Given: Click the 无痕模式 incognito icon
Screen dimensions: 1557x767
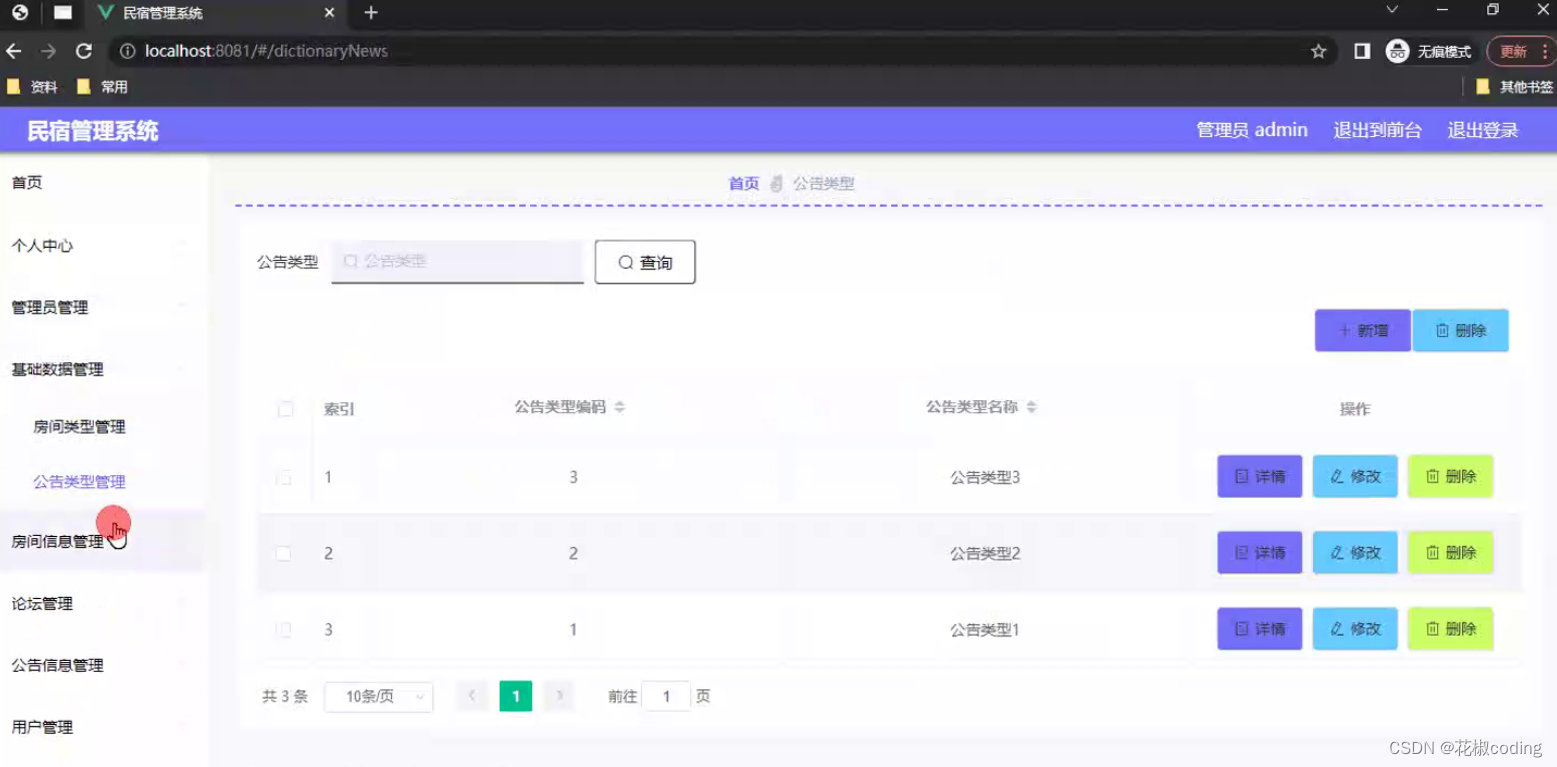Looking at the screenshot, I should (x=1399, y=51).
